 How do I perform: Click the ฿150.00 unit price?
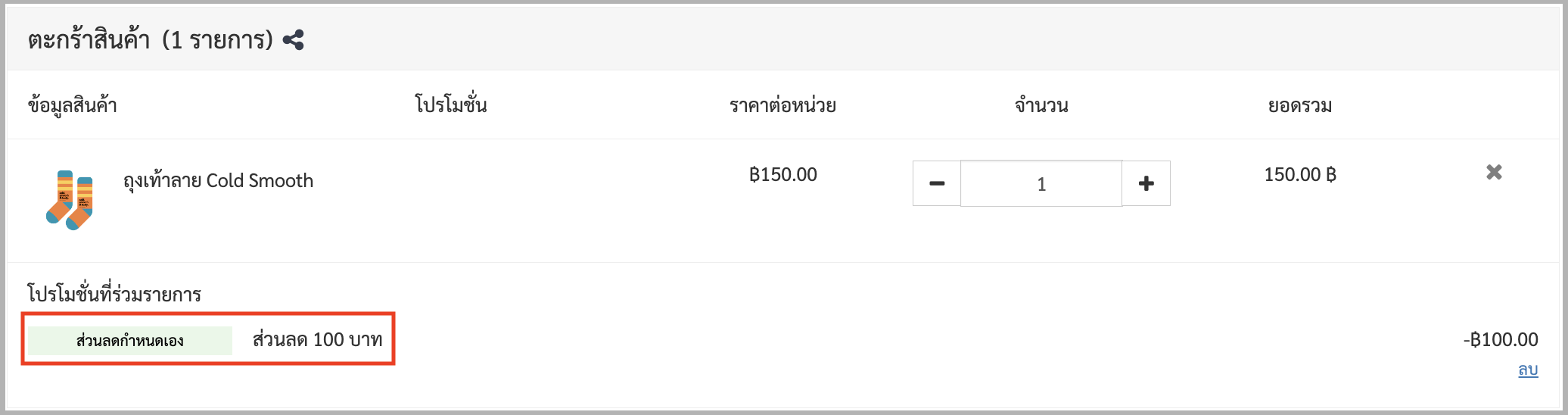(783, 175)
